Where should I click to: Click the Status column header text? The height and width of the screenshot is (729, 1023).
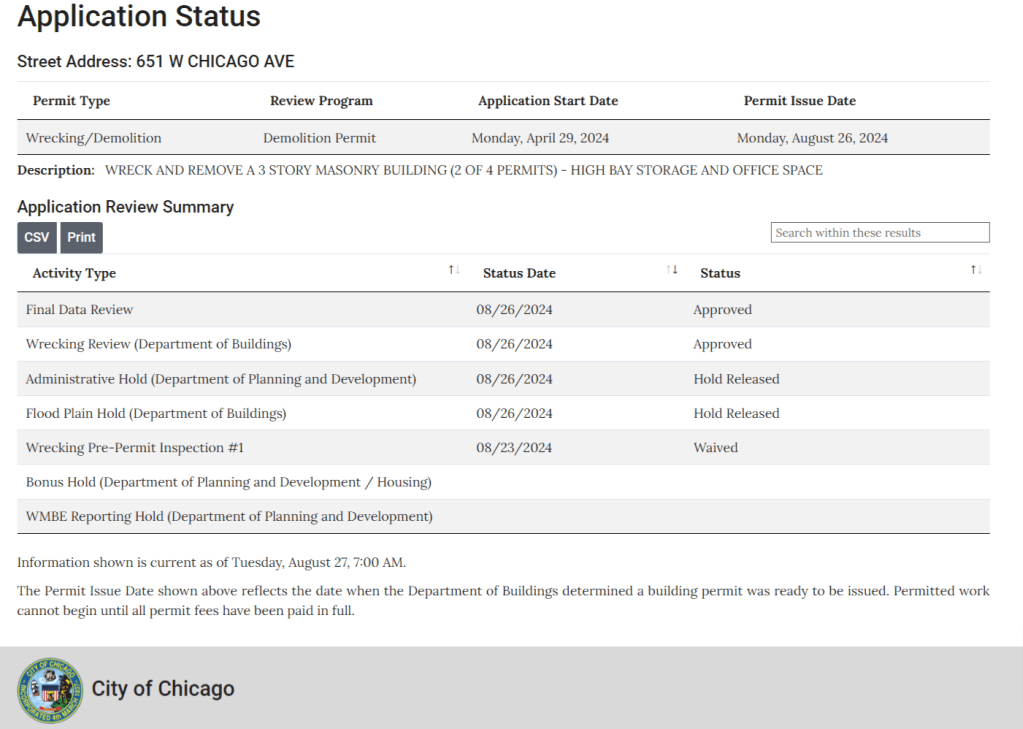click(x=720, y=273)
